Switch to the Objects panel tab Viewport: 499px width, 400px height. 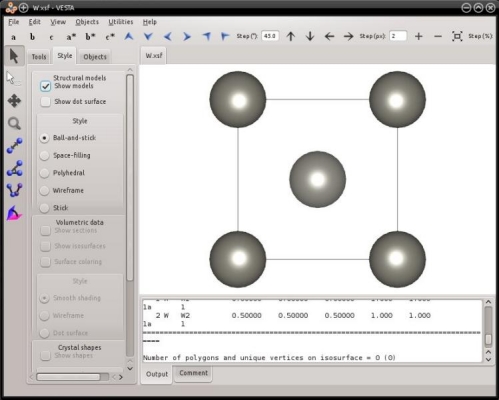95,57
